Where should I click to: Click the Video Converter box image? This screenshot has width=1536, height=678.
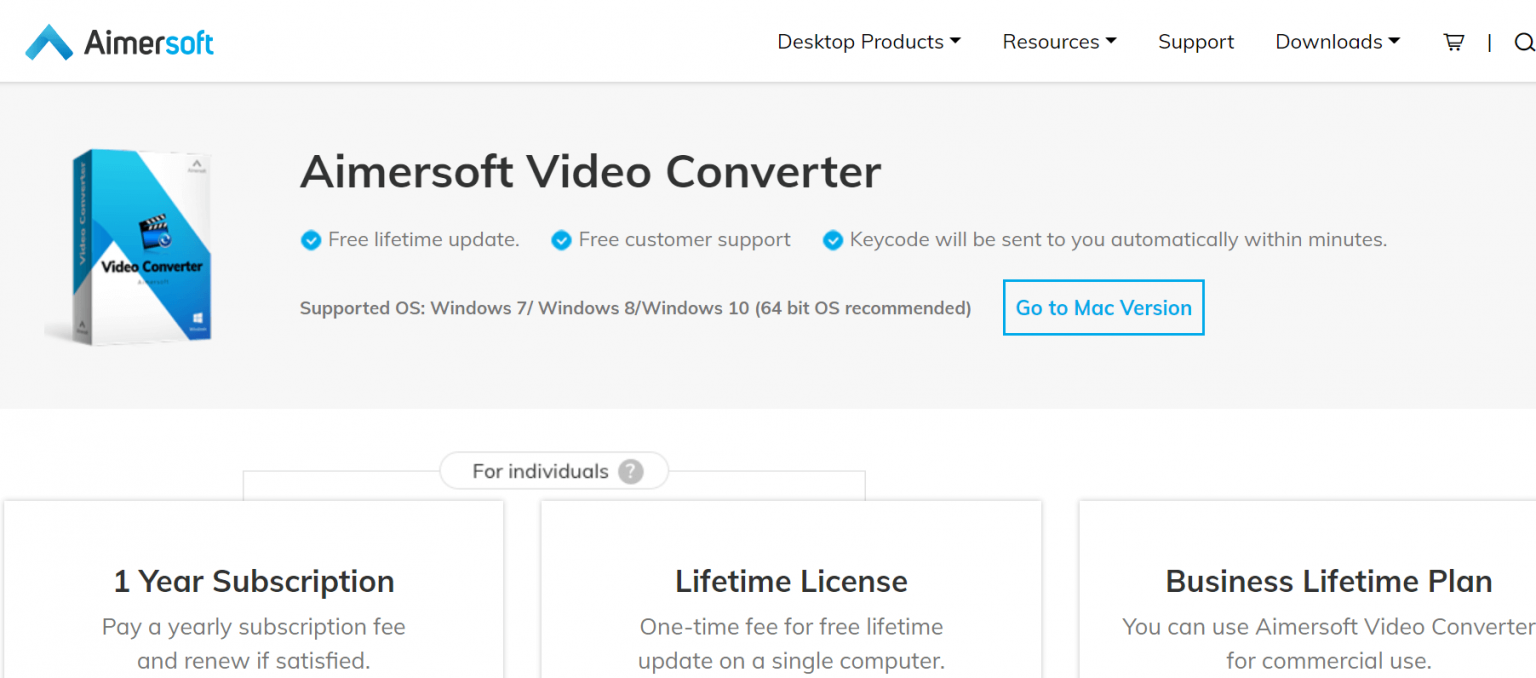click(x=140, y=247)
